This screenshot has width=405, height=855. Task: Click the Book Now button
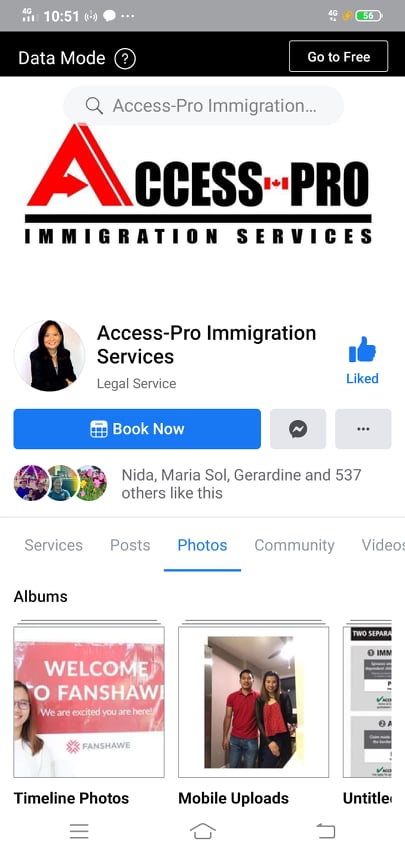point(137,429)
